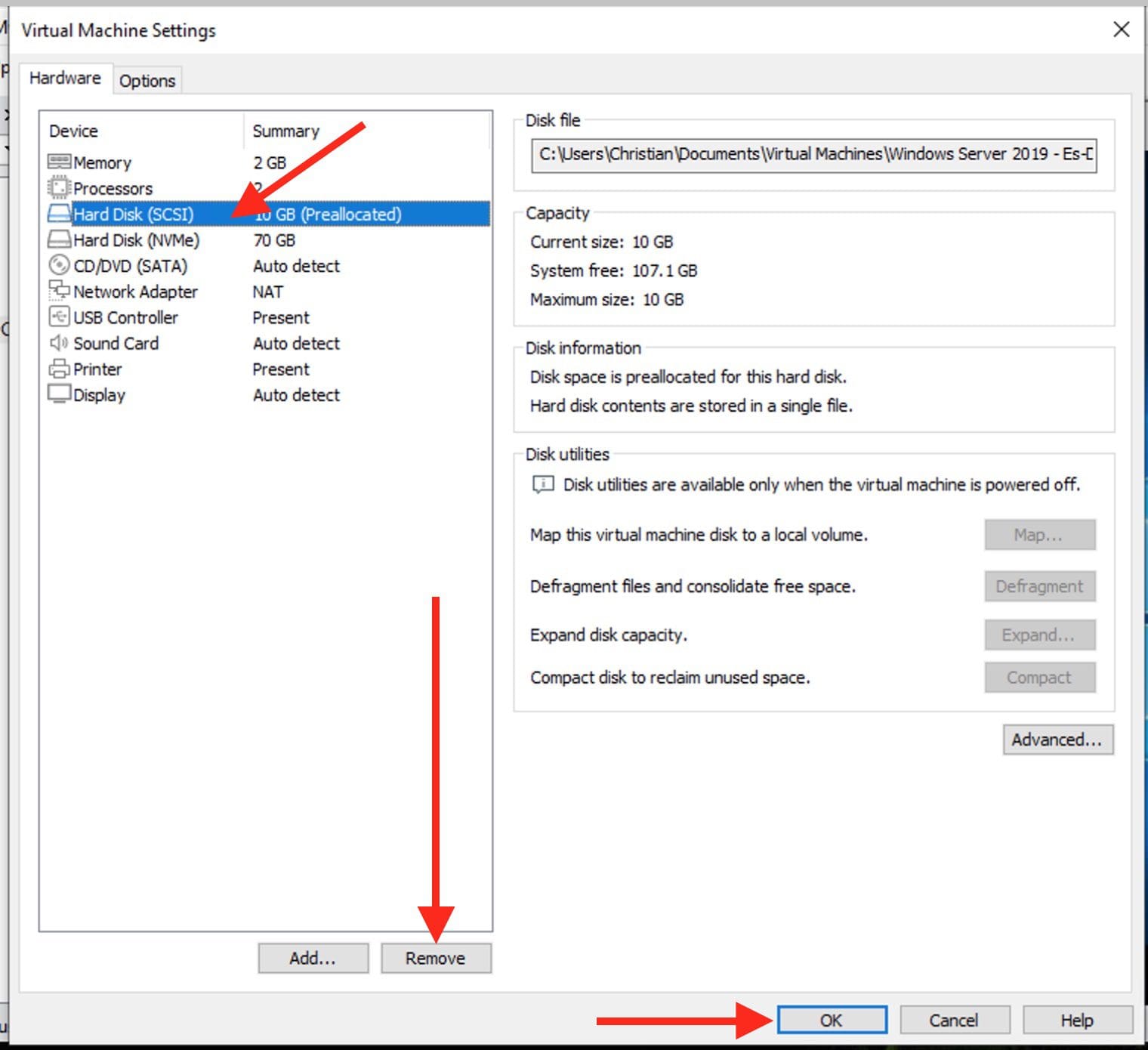The height and width of the screenshot is (1050, 1148).
Task: Open the Hardware tab
Action: [x=65, y=79]
